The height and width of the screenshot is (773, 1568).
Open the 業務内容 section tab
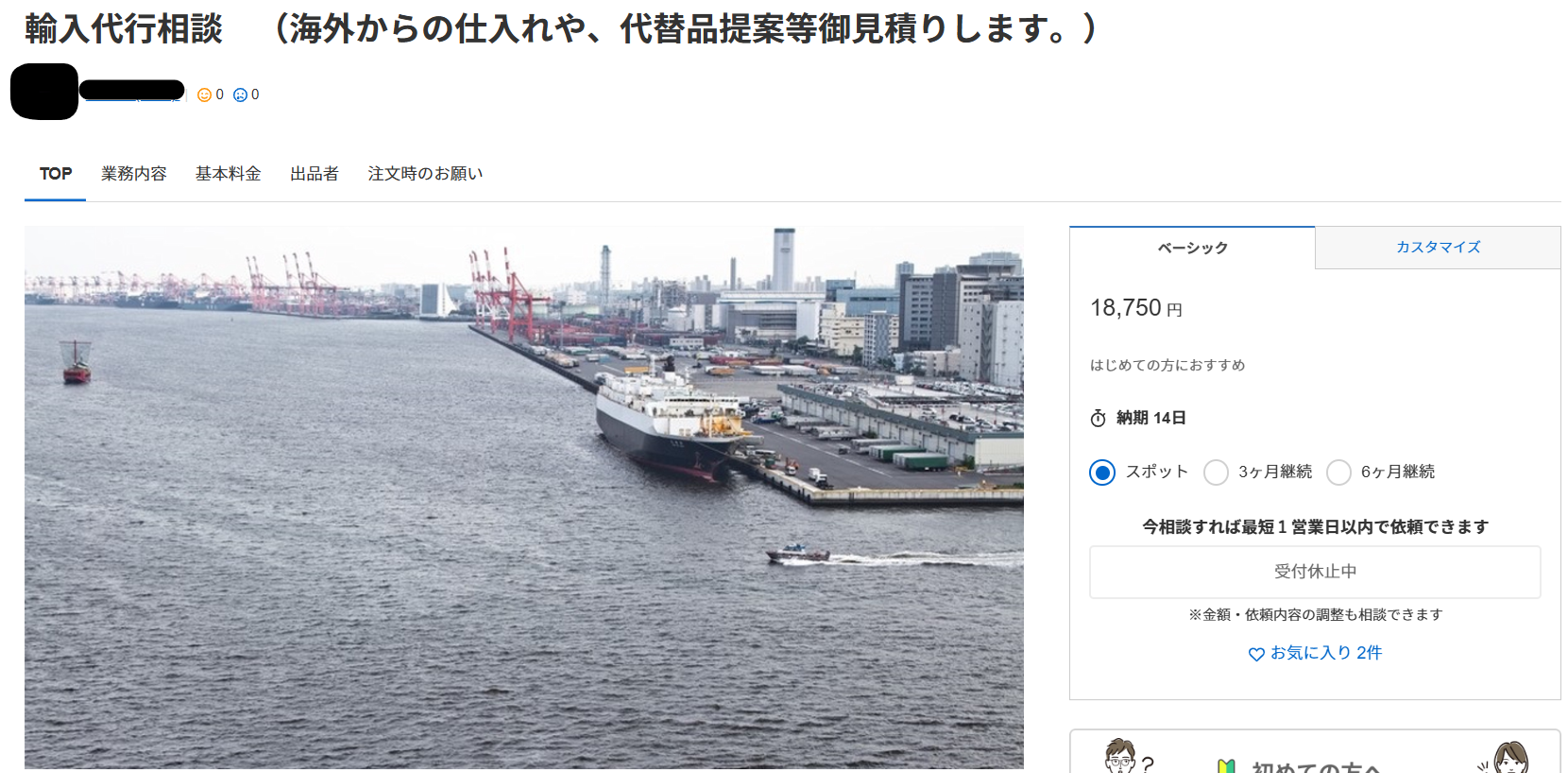coord(134,174)
